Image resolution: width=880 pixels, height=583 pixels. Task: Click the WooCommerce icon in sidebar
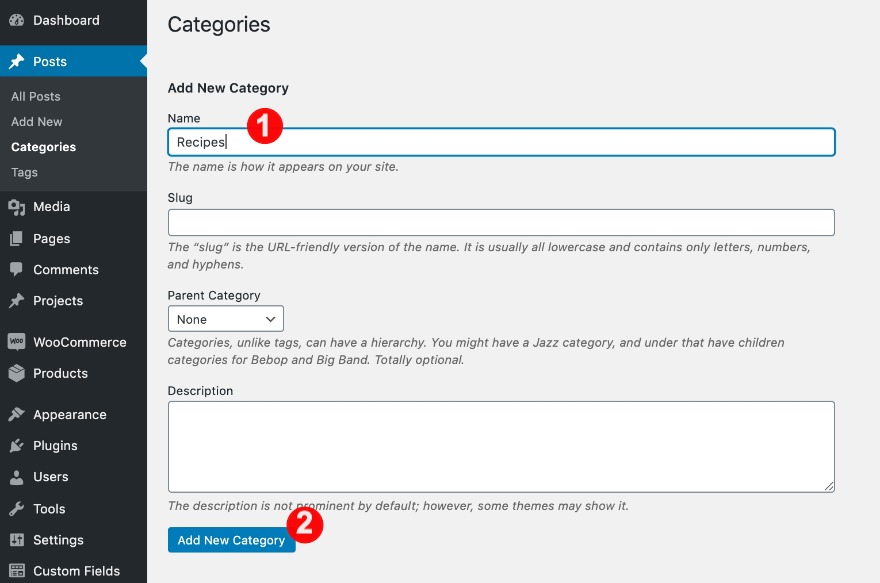(x=17, y=342)
